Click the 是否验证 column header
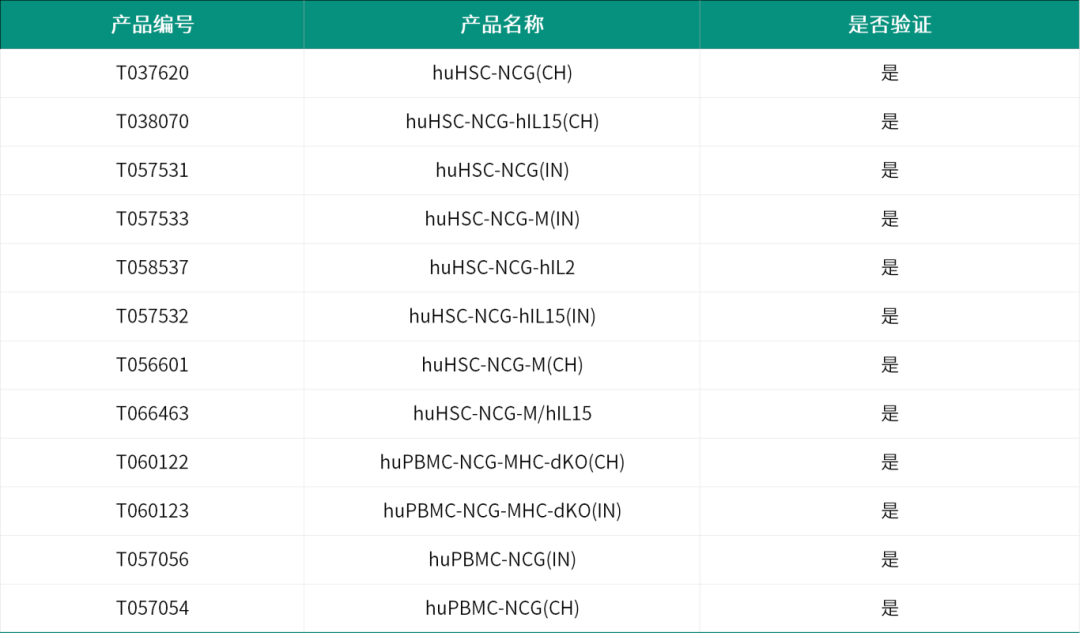 pyautogui.click(x=889, y=25)
